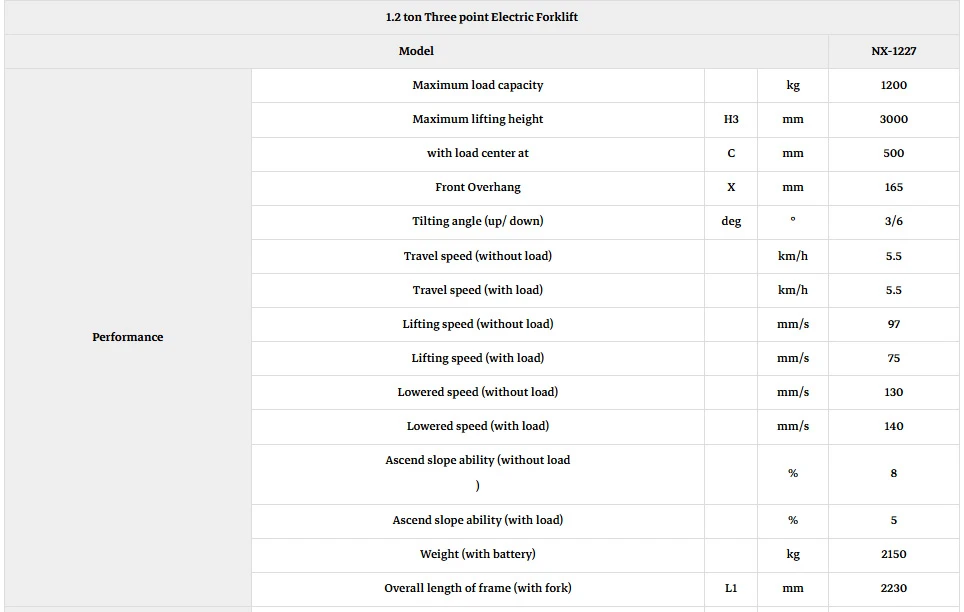Select 'Lowered speed (with load)' label

478,426
